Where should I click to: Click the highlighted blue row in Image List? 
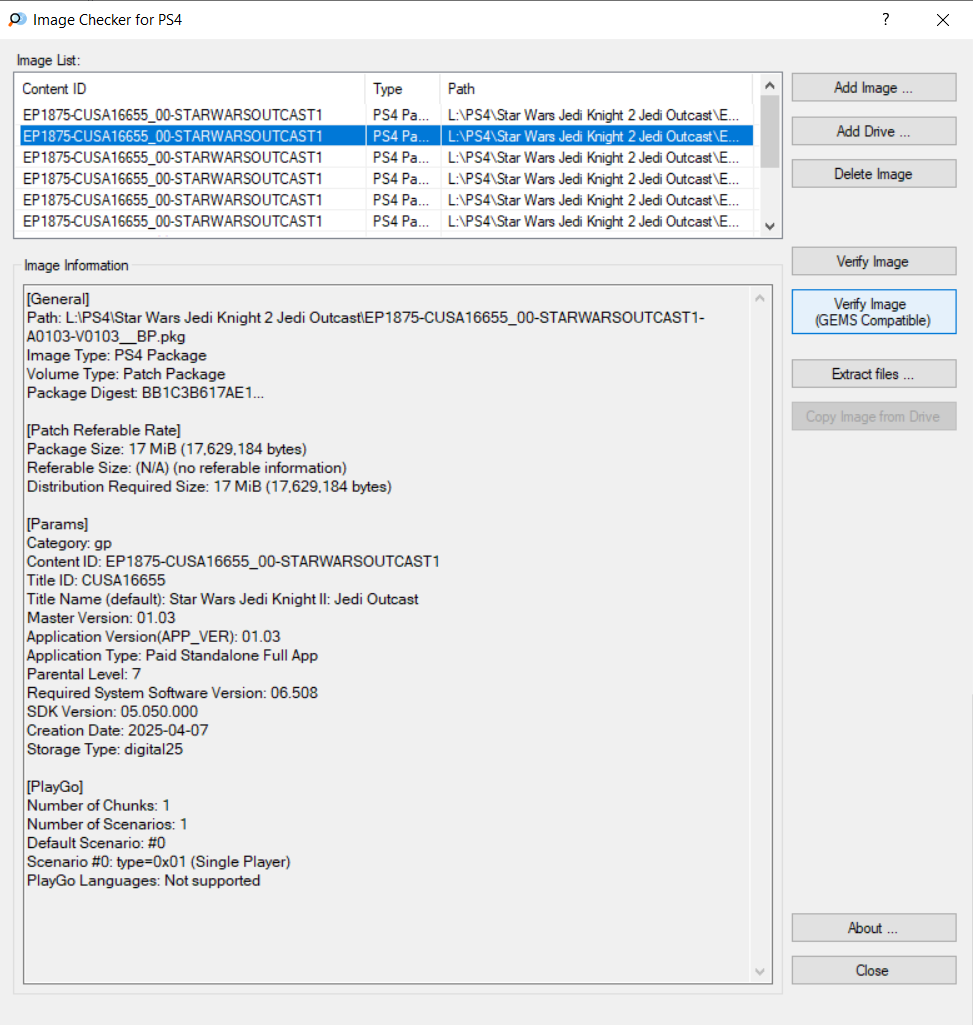click(x=190, y=136)
